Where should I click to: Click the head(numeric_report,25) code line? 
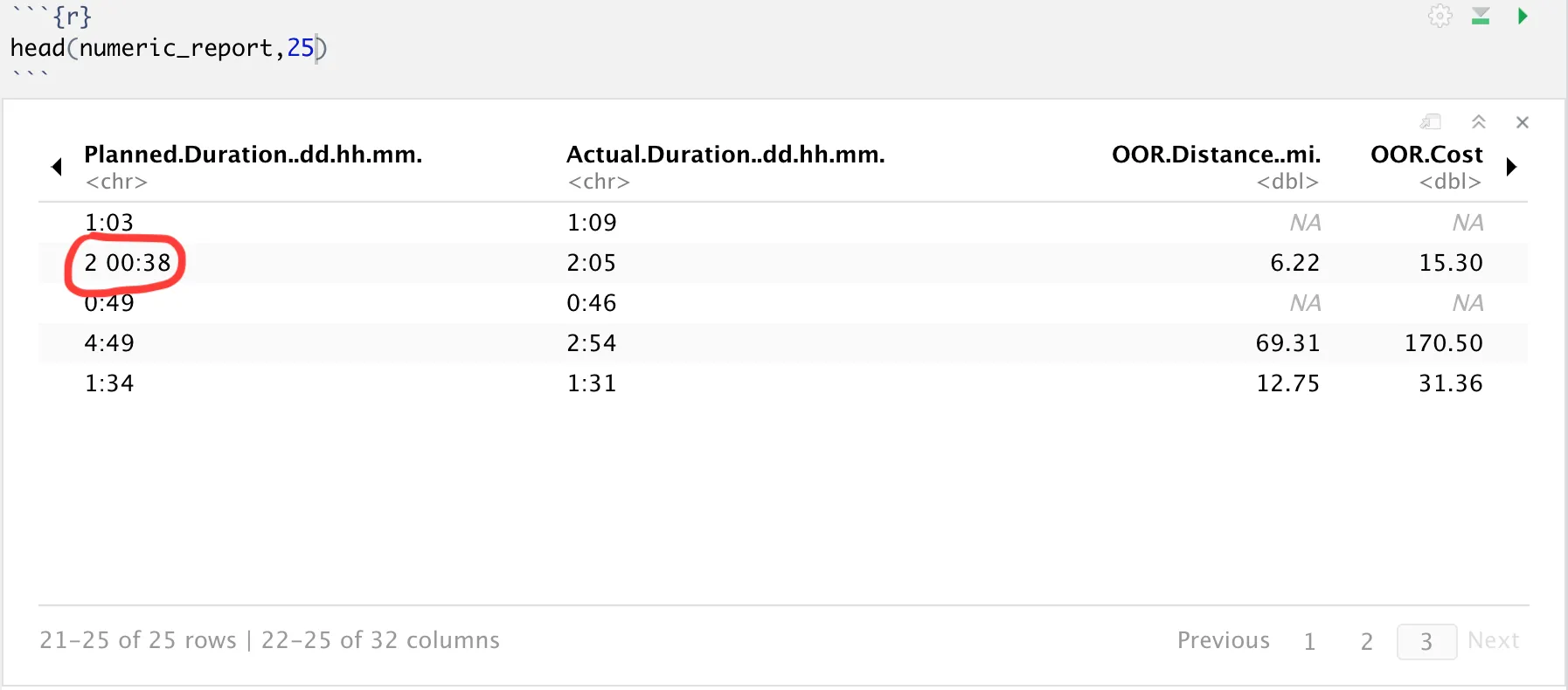coord(168,48)
